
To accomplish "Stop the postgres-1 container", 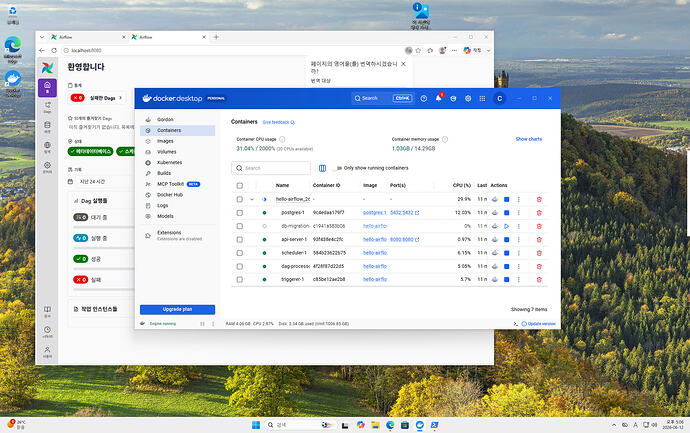I will pyautogui.click(x=506, y=213).
